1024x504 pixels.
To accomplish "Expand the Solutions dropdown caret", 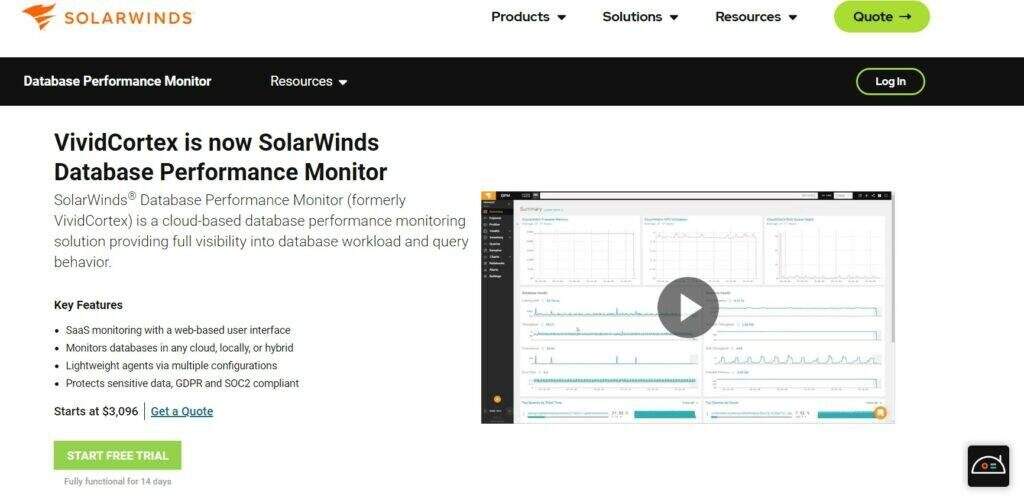I will tap(674, 18).
